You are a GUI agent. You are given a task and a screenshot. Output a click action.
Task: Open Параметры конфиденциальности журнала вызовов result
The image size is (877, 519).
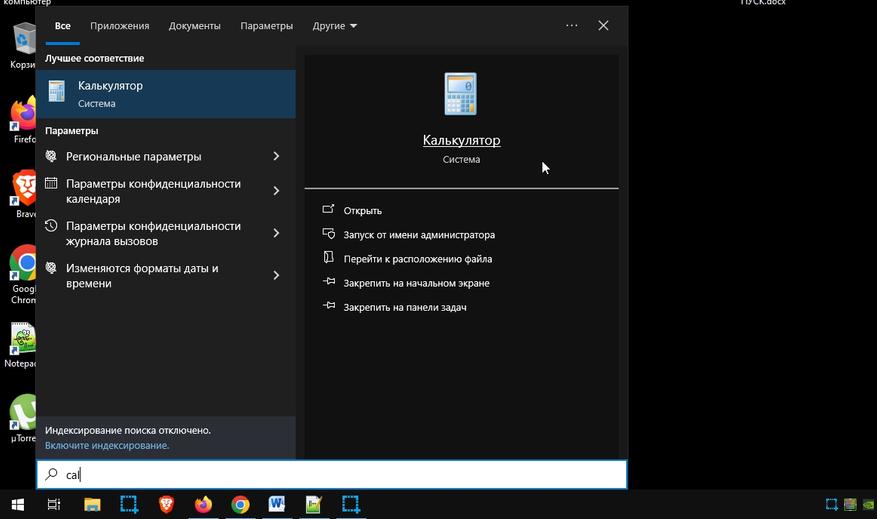pos(166,233)
